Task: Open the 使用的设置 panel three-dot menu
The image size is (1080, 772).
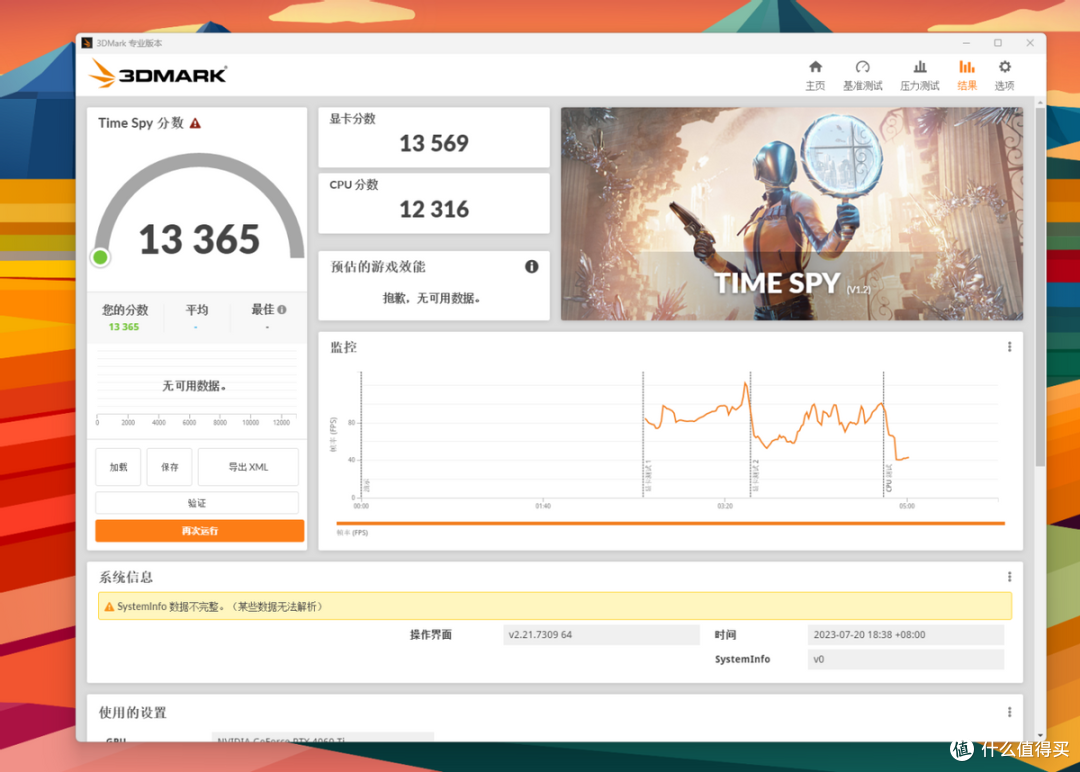Action: [1010, 712]
